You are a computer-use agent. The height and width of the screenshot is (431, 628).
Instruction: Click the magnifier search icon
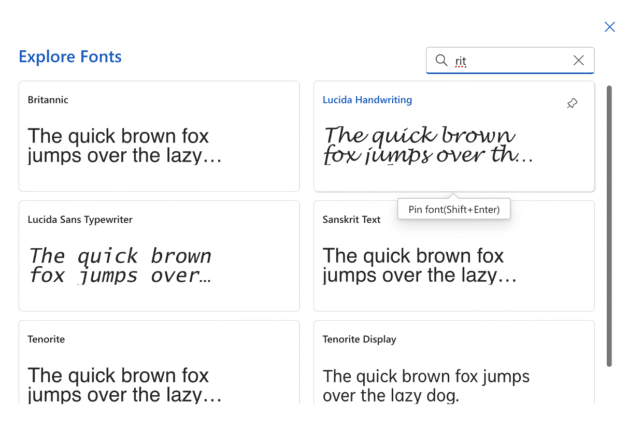coord(441,60)
